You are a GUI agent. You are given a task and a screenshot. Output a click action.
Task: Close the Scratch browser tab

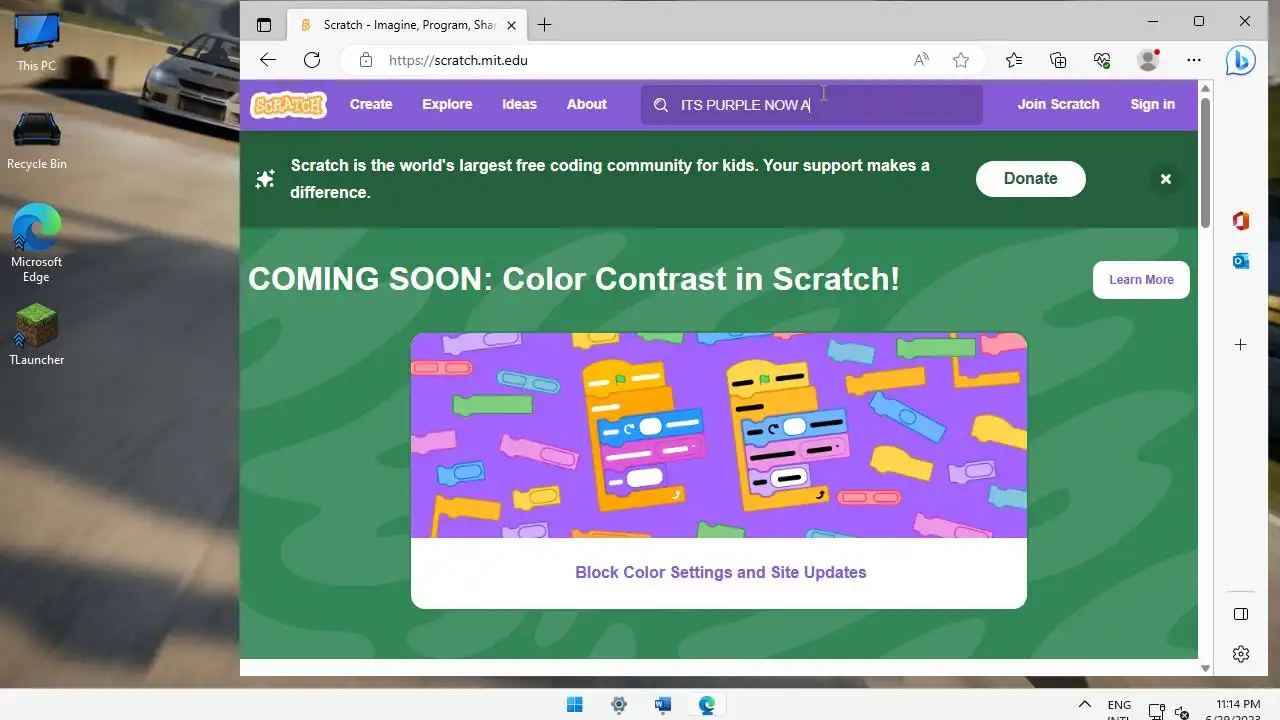[512, 25]
